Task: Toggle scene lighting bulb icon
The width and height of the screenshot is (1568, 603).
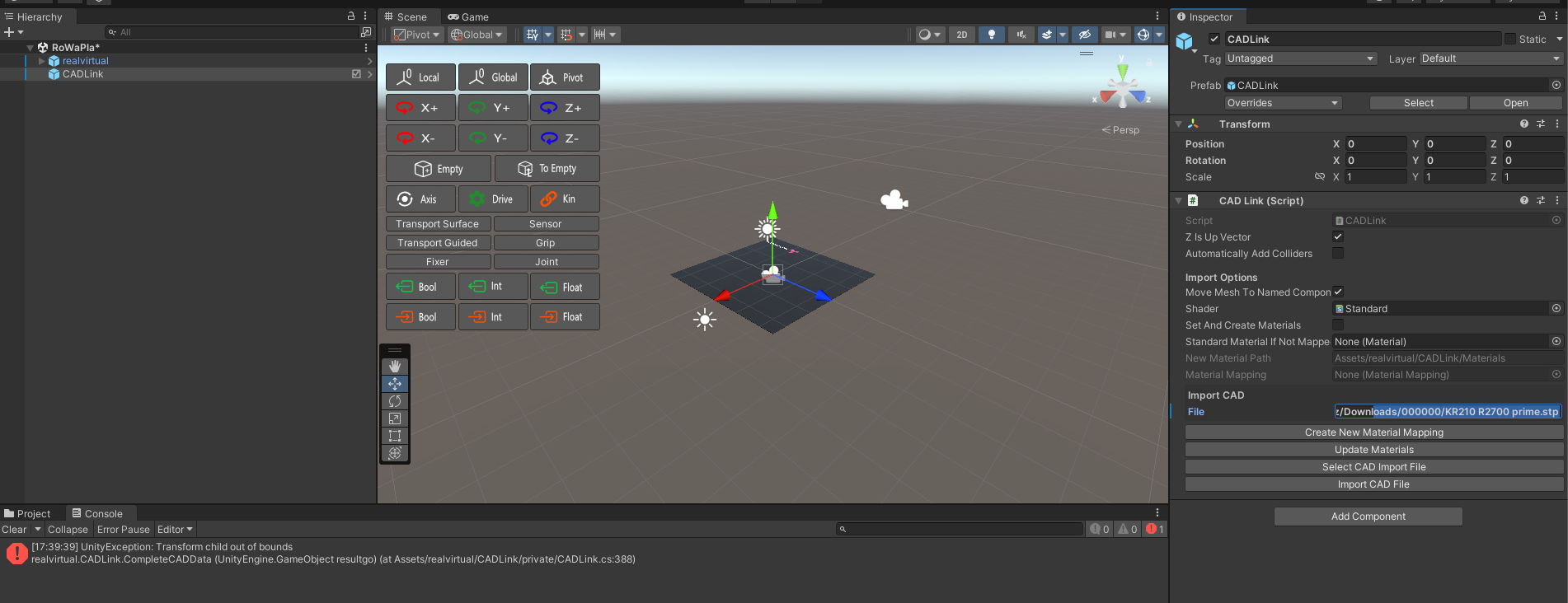Action: pos(992,35)
